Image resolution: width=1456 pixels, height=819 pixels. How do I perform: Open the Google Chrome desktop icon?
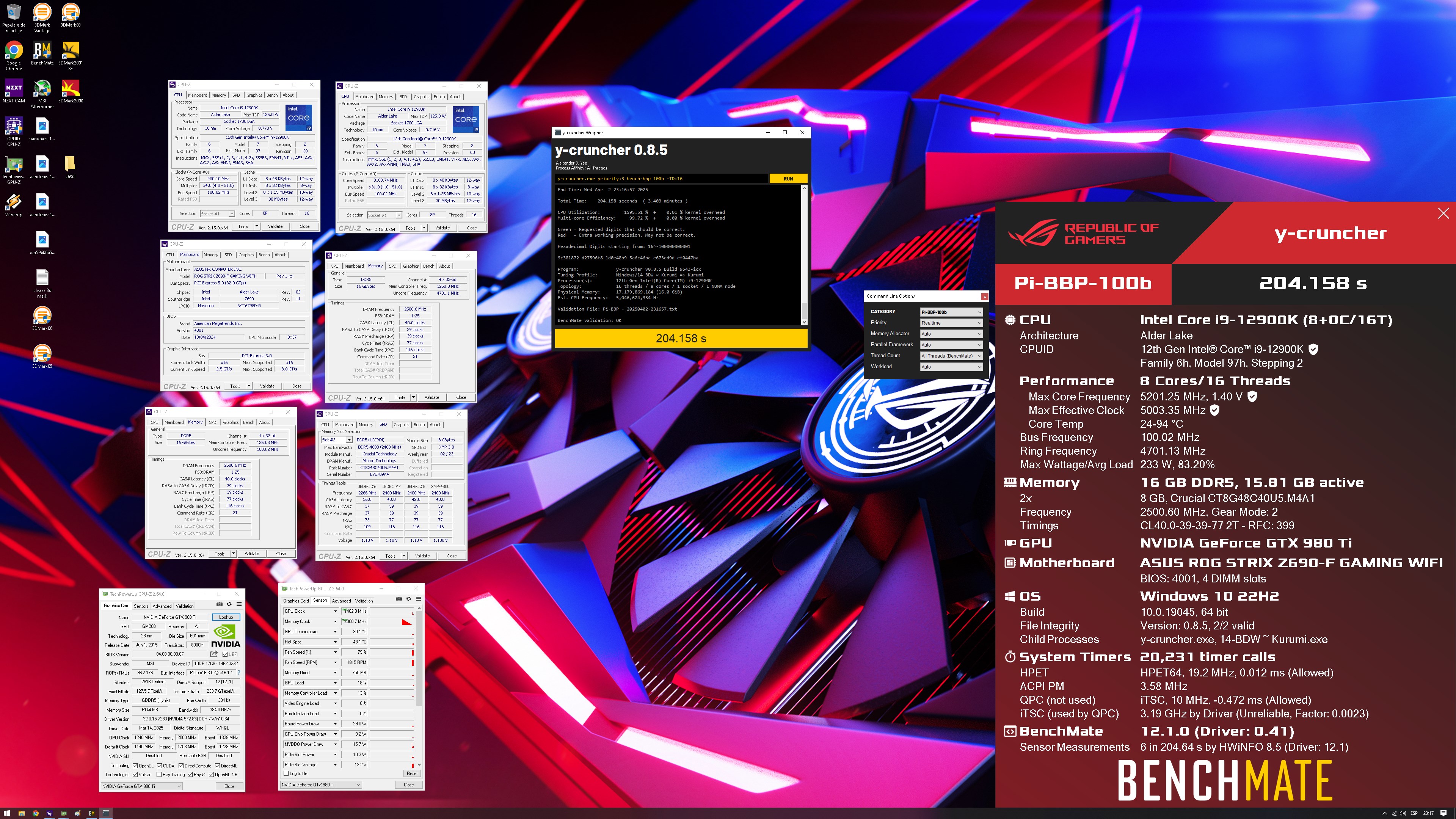click(14, 56)
